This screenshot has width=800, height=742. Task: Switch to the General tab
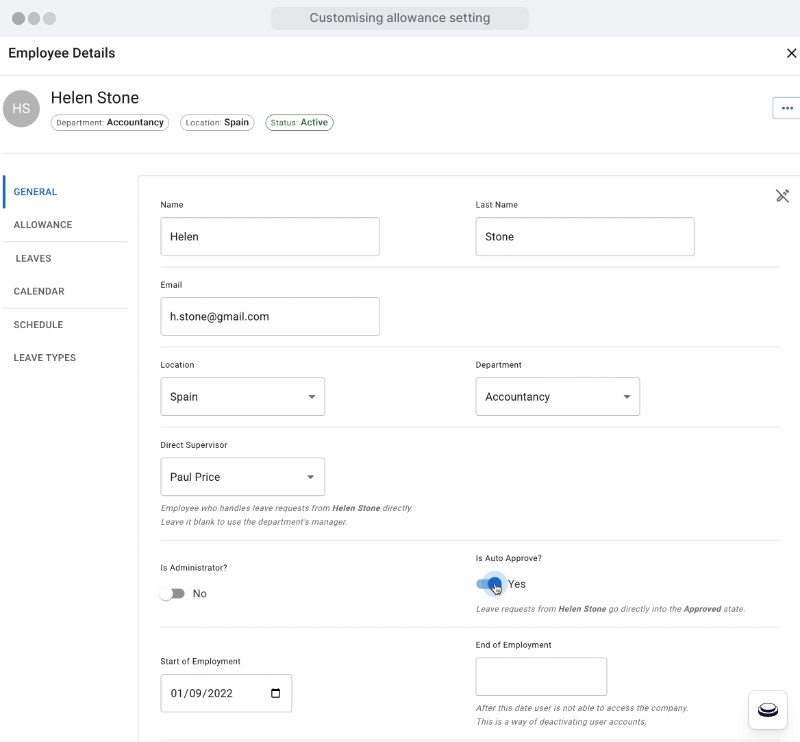coord(35,192)
